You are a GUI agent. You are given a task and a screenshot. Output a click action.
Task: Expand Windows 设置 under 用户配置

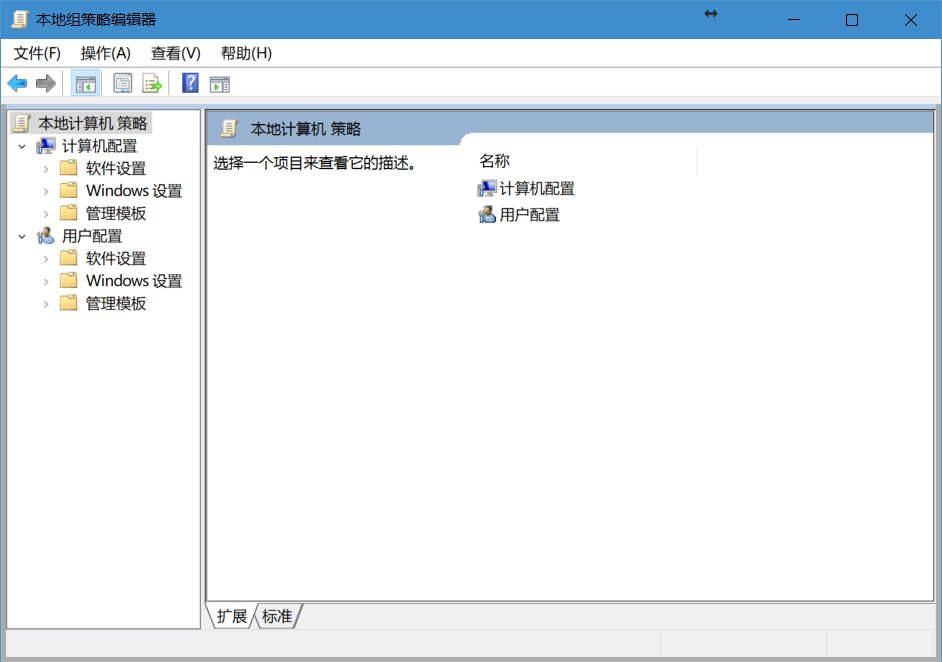pyautogui.click(x=46, y=282)
